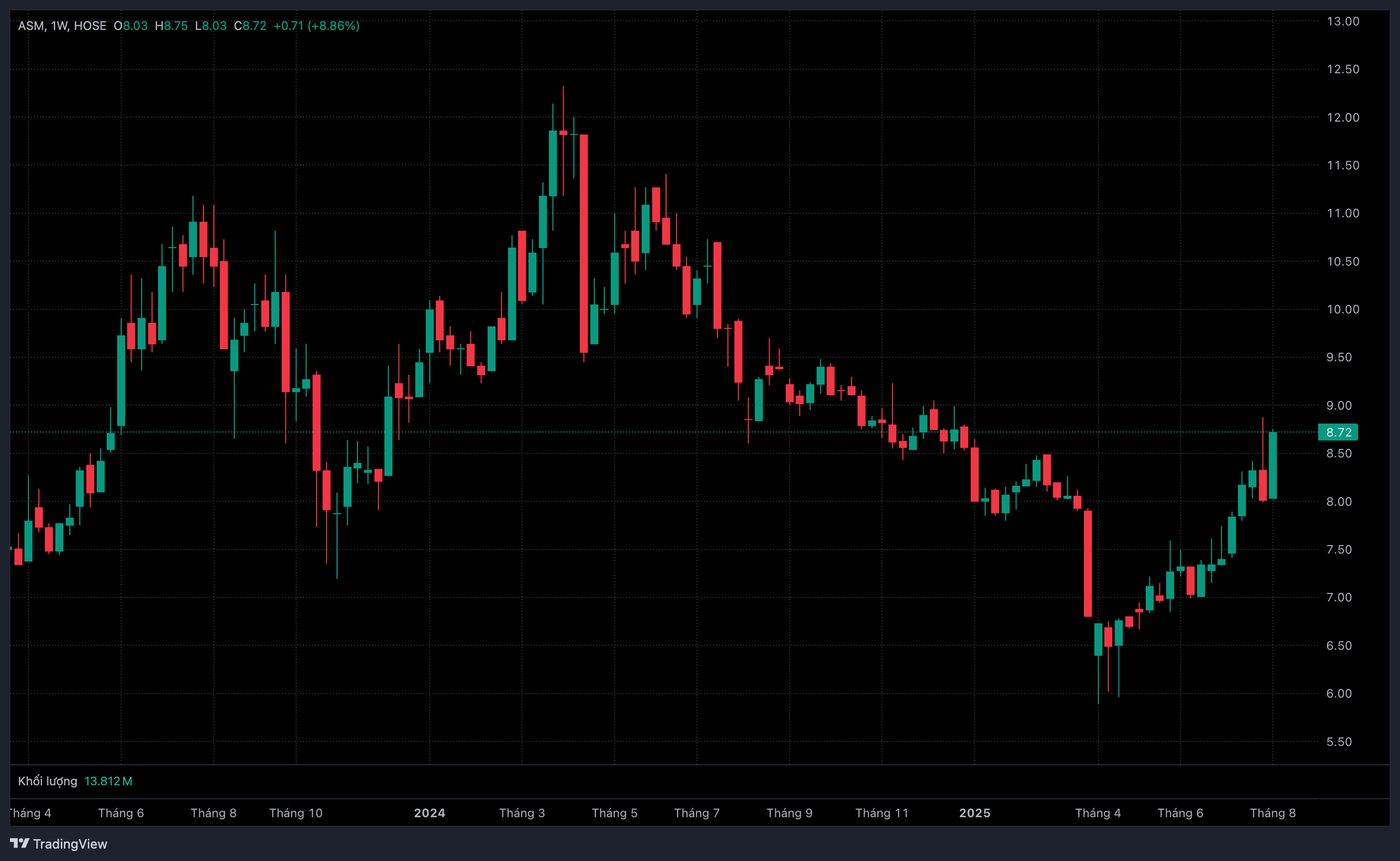1400x861 pixels.
Task: Open the TradingView text link
Action: [69, 844]
